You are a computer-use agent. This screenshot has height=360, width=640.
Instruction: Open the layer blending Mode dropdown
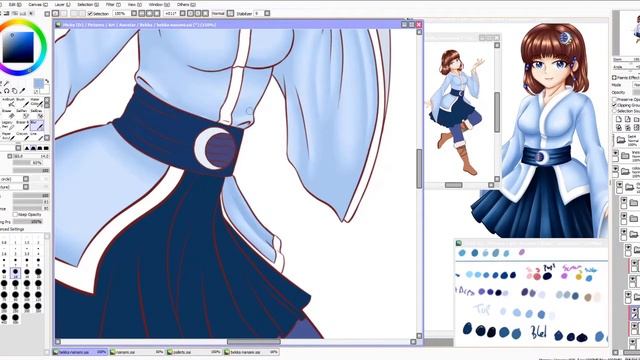(637, 85)
